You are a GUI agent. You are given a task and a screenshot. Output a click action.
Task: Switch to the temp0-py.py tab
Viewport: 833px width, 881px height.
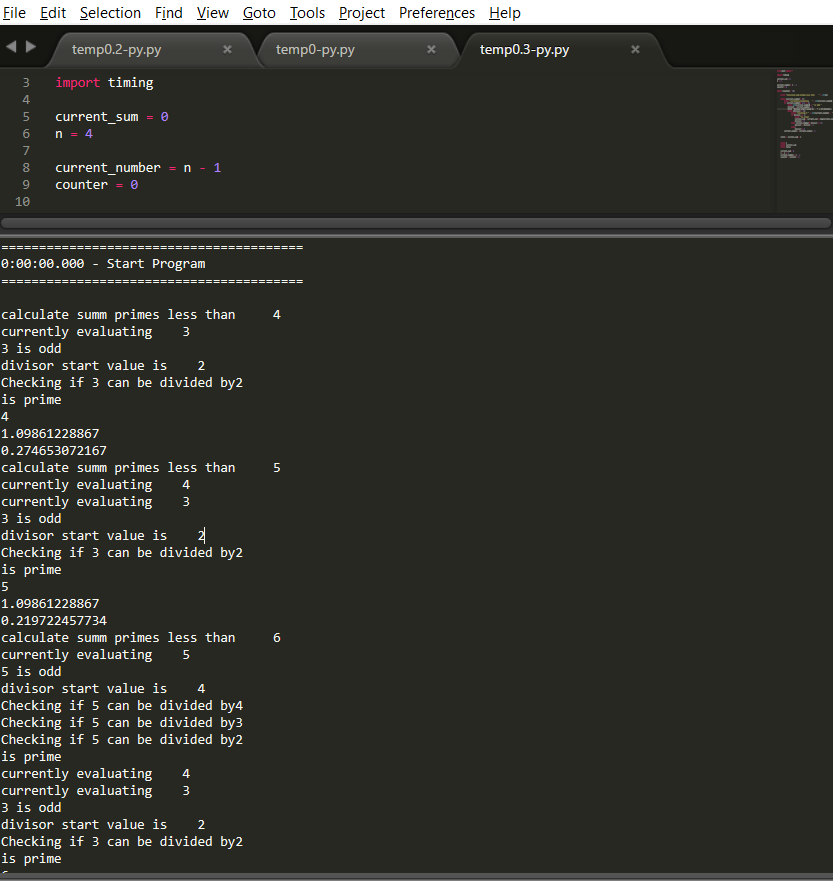click(x=315, y=49)
